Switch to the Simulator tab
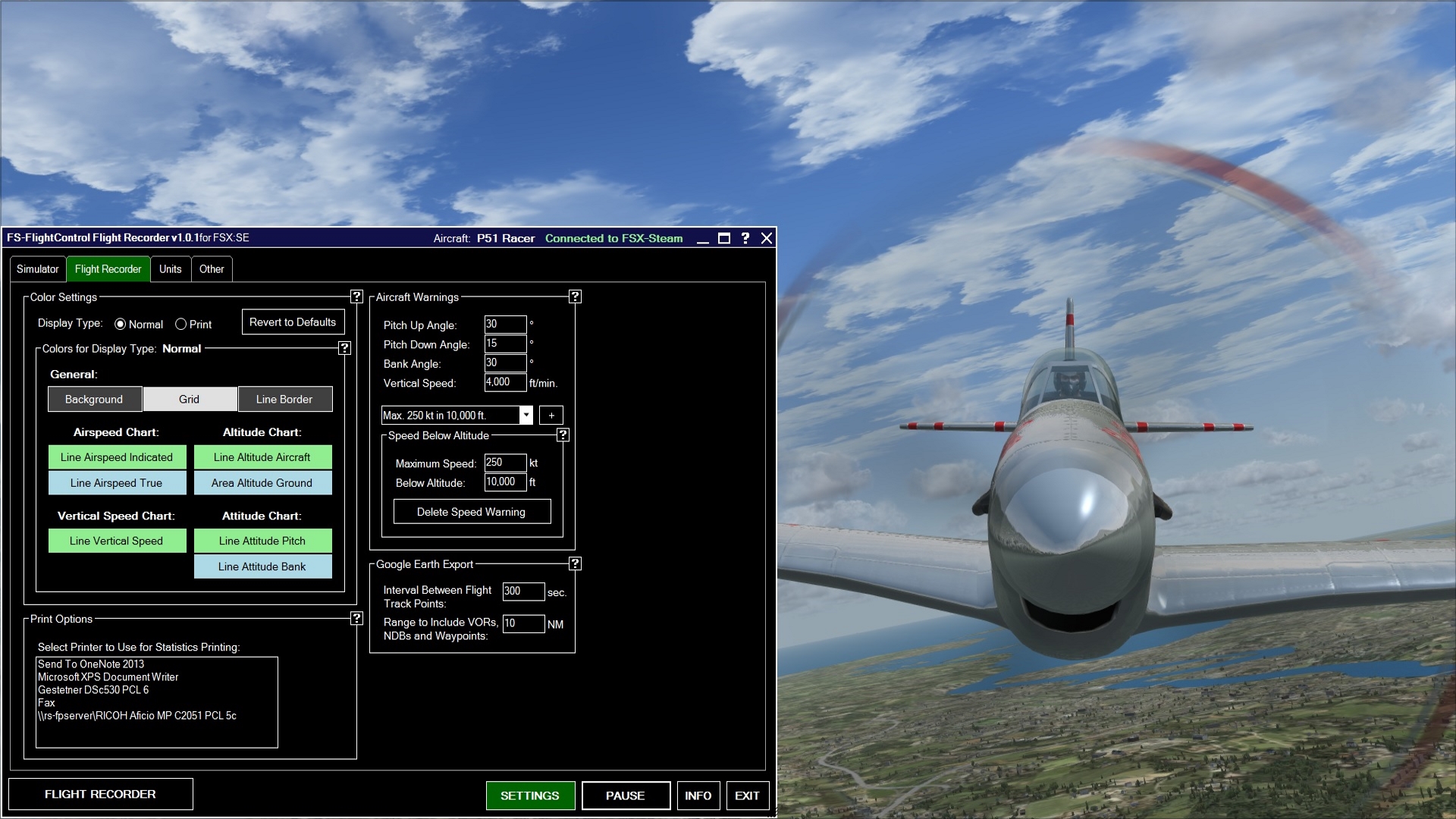 37,269
